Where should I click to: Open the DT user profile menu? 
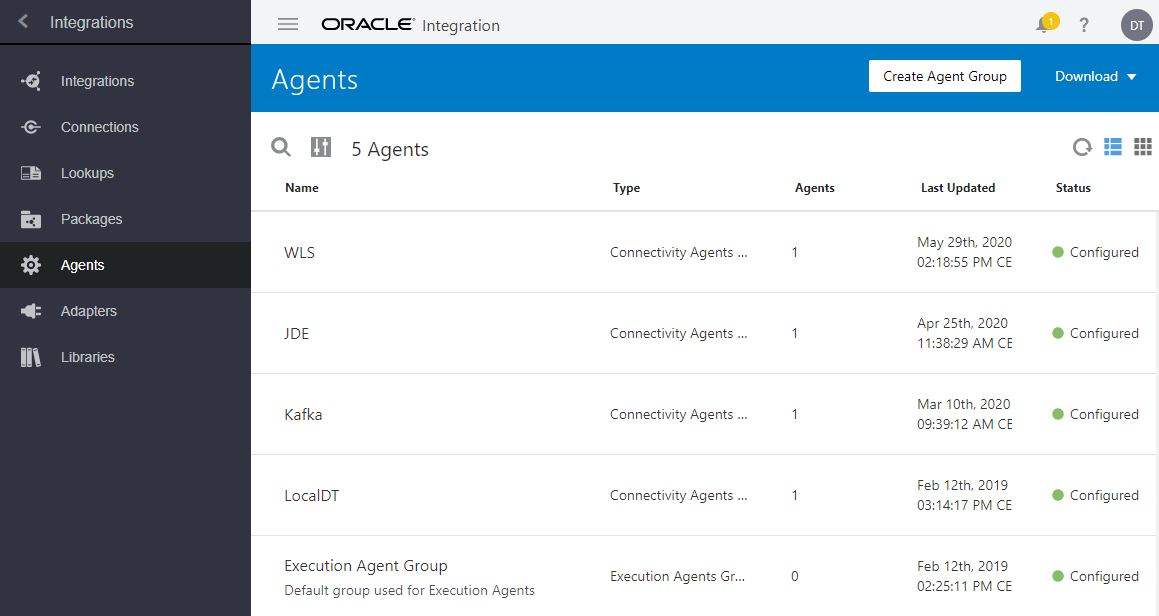(1136, 25)
